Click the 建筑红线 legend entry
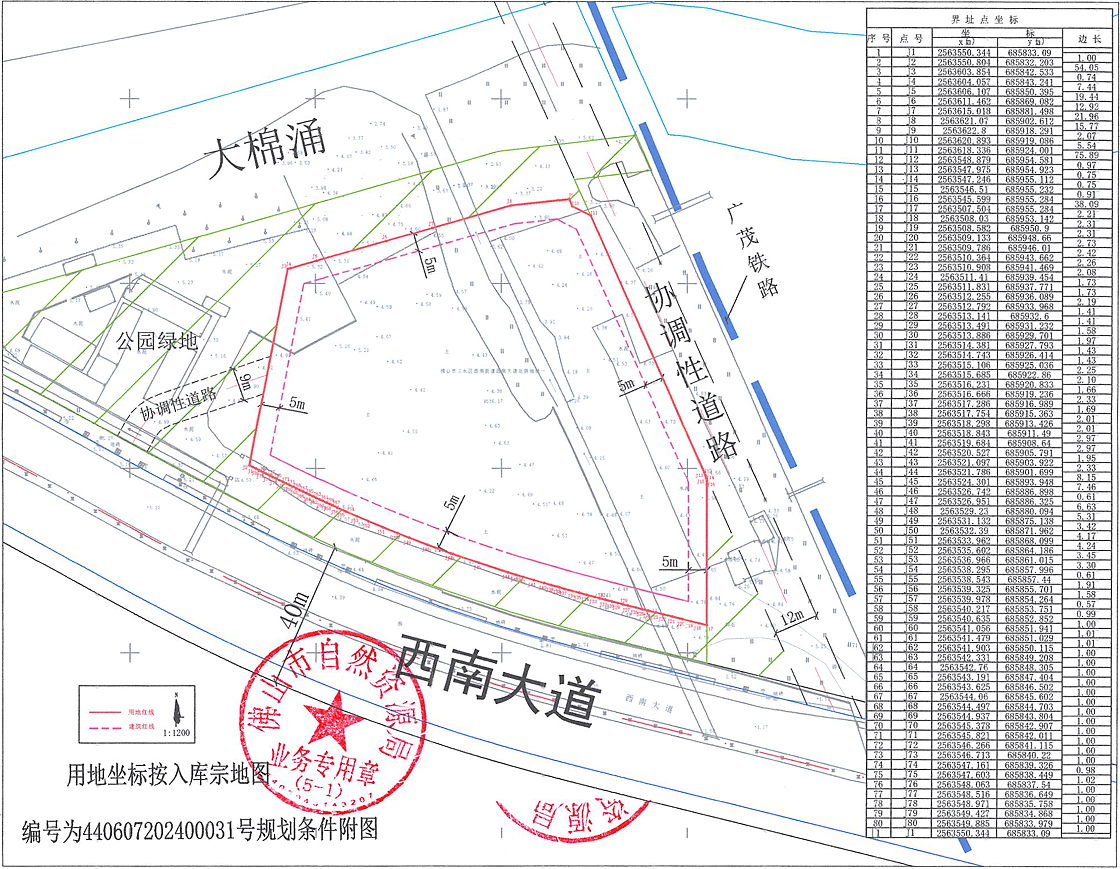Screen dimensions: 1120x869 tap(140, 727)
